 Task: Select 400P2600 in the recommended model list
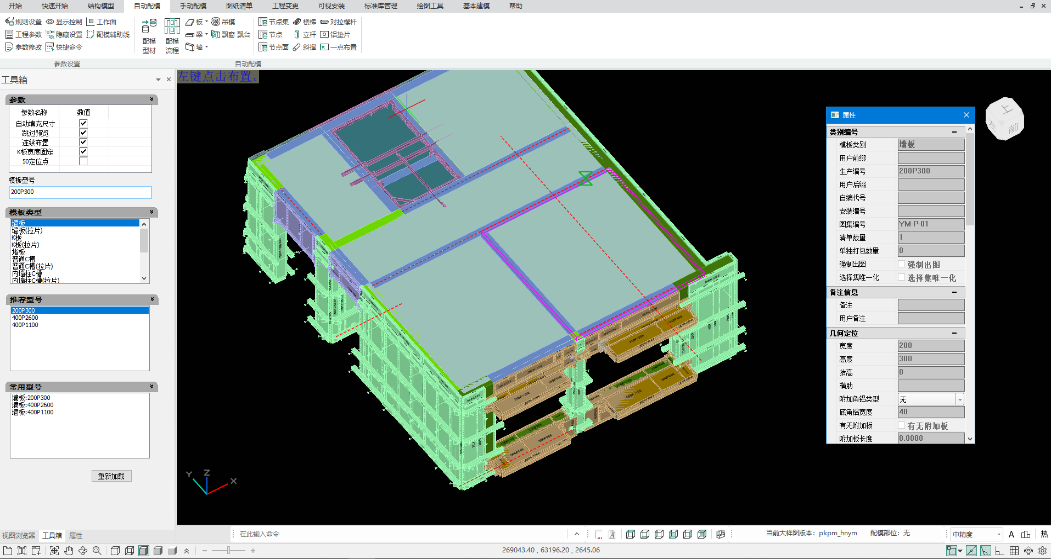[x=26, y=318]
